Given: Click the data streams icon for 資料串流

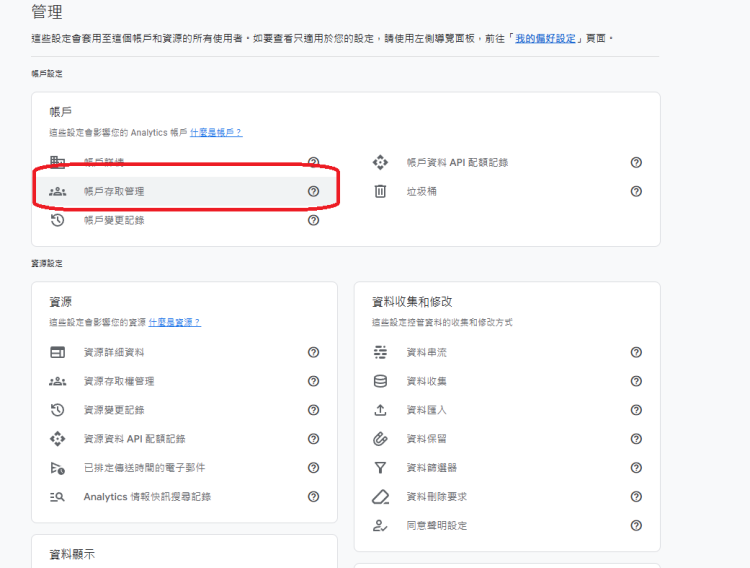Looking at the screenshot, I should pyautogui.click(x=380, y=352).
